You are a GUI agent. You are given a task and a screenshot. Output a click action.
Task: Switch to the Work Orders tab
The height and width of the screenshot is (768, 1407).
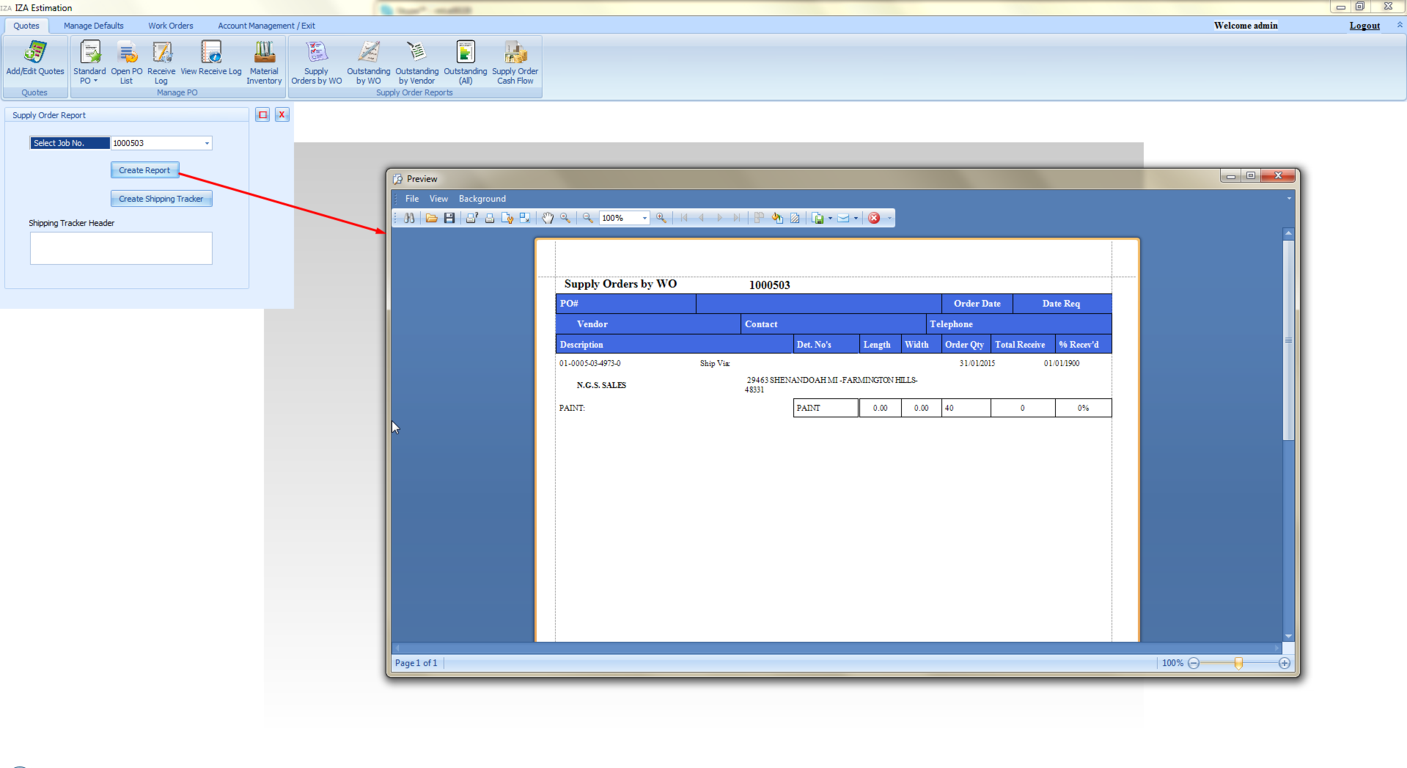[170, 26]
